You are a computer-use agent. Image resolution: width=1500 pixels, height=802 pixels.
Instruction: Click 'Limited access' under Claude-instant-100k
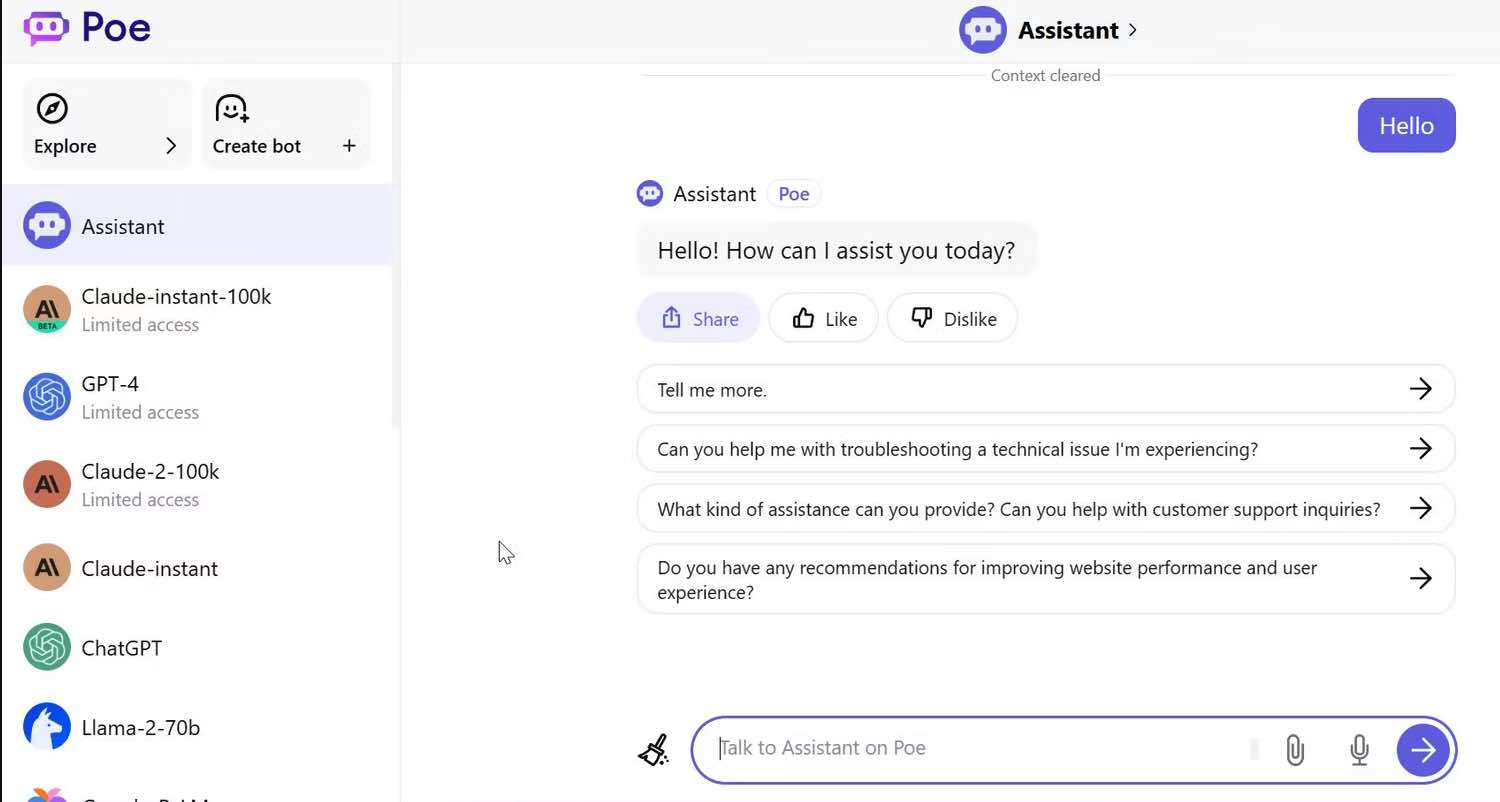tap(140, 325)
